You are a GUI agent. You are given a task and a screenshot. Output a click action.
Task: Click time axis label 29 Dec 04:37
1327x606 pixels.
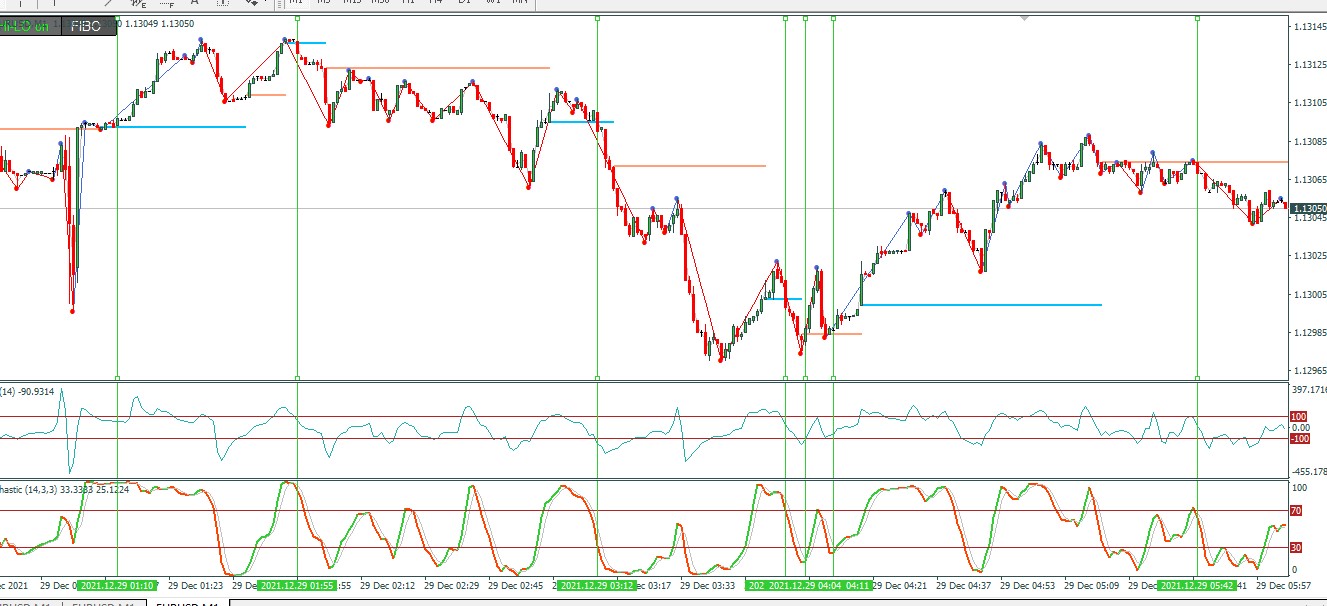pyautogui.click(x=965, y=585)
